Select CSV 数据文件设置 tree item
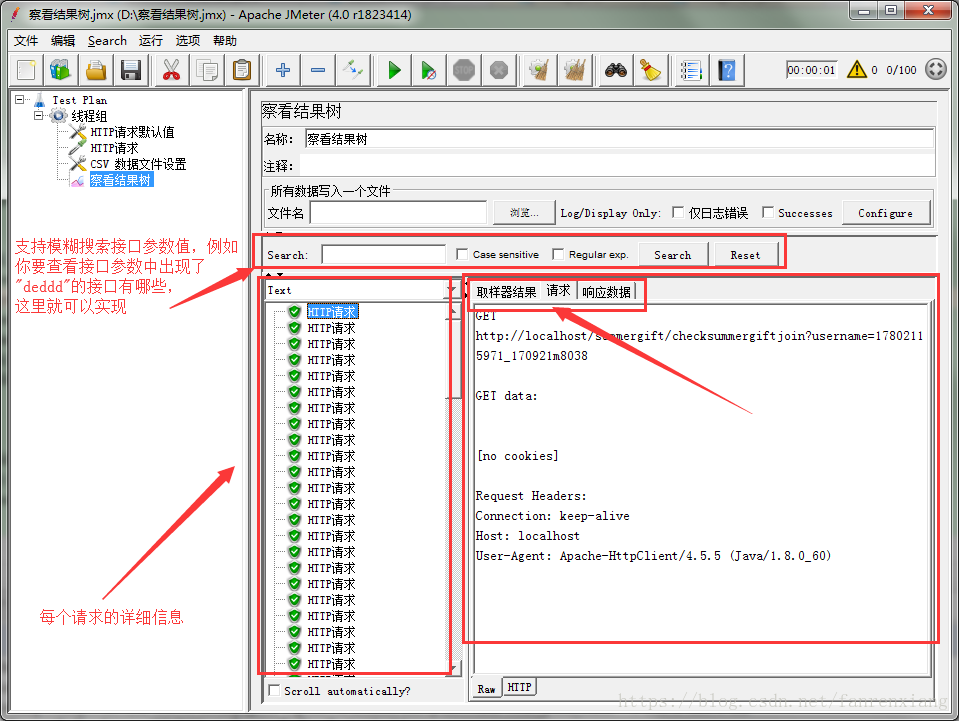Image resolution: width=959 pixels, height=721 pixels. point(138,163)
